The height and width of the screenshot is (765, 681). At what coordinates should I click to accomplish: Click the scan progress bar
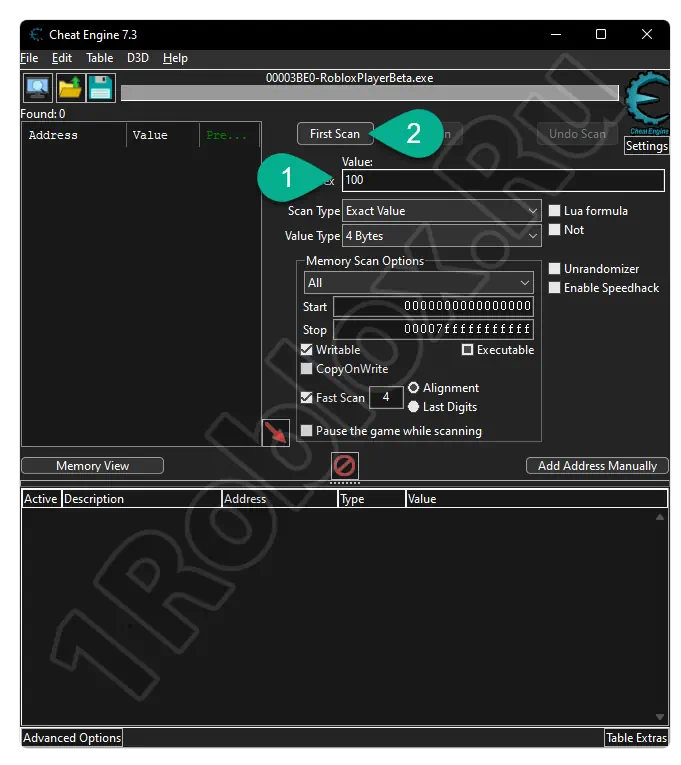369,93
